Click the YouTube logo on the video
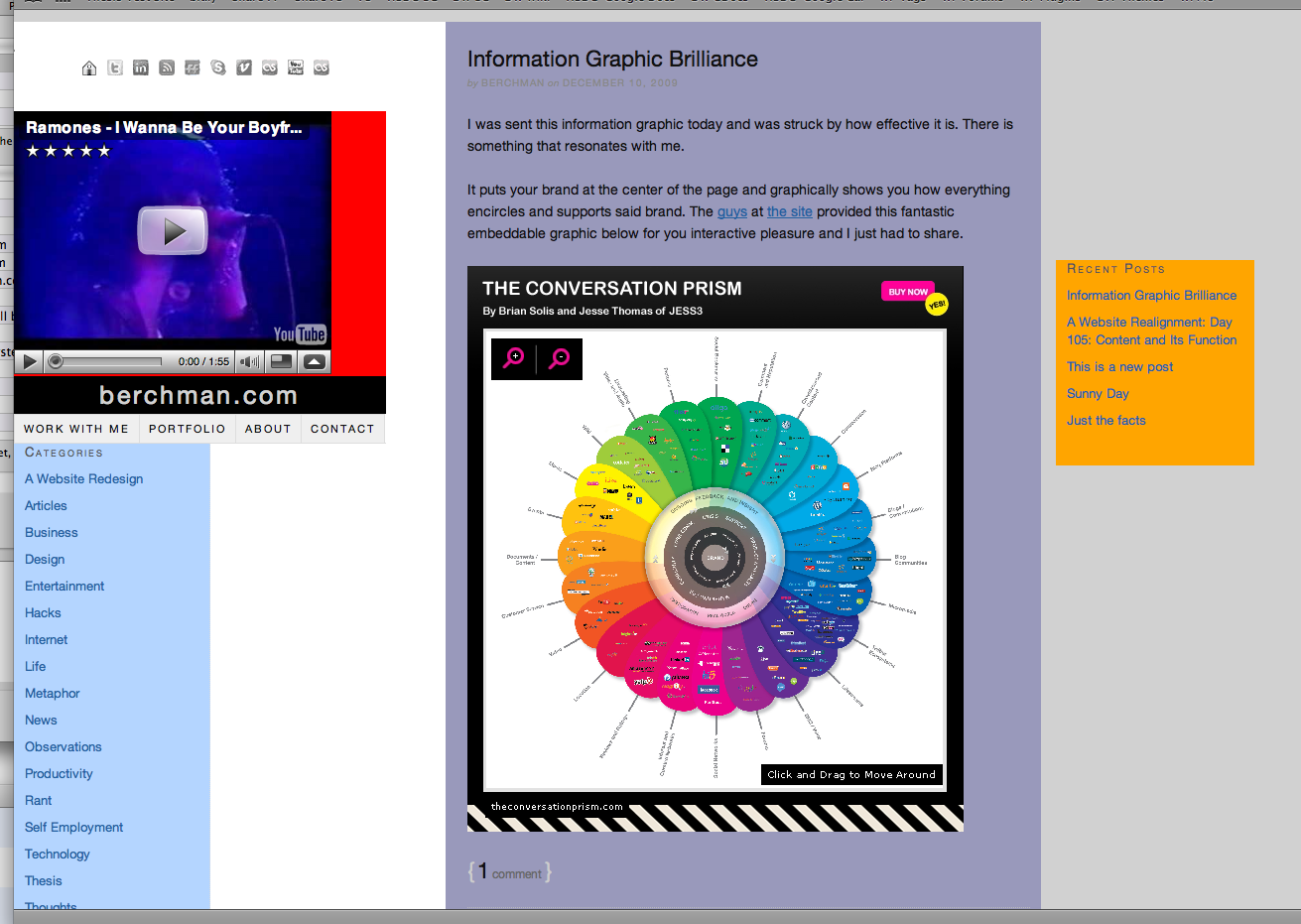Viewport: 1301px width, 924px height. tap(300, 334)
